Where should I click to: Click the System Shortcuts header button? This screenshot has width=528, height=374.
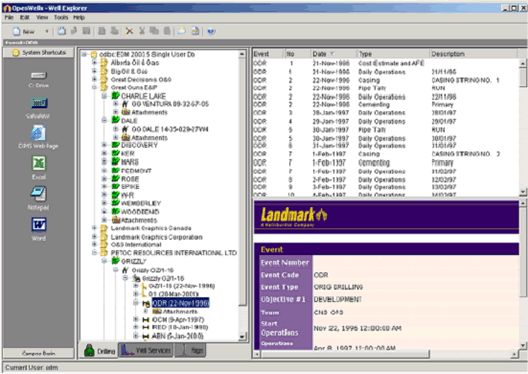click(x=39, y=53)
